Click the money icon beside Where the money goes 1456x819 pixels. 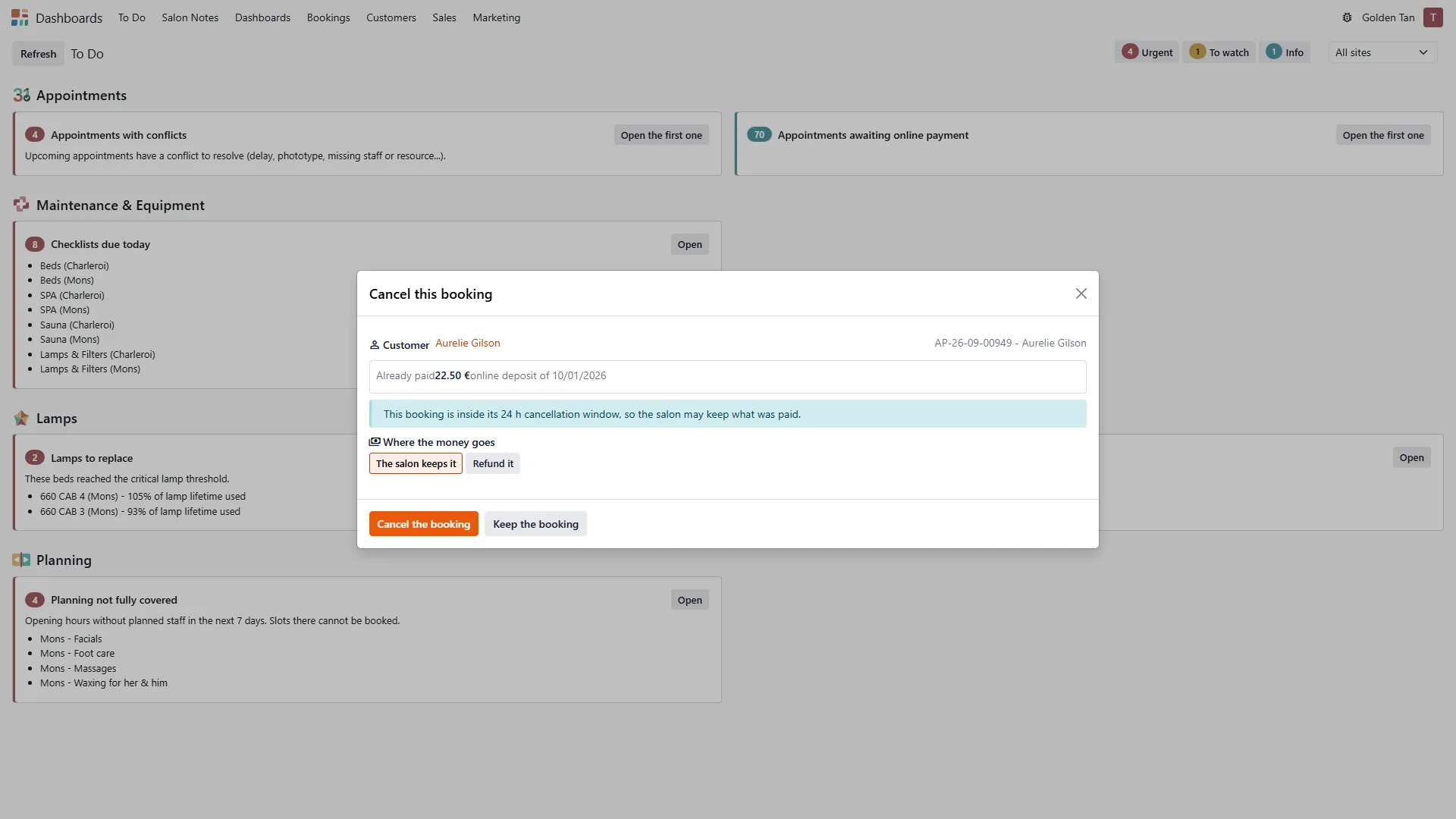point(375,441)
